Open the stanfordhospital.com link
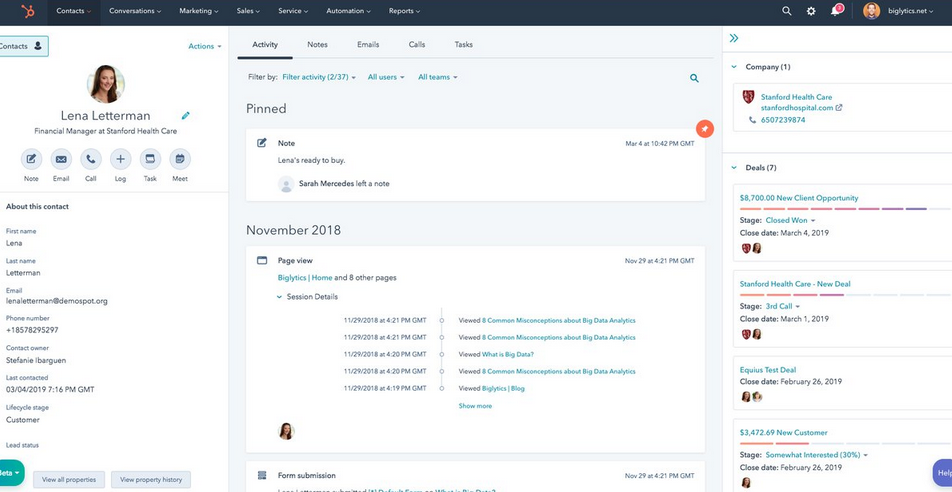The width and height of the screenshot is (952, 492). (797, 108)
